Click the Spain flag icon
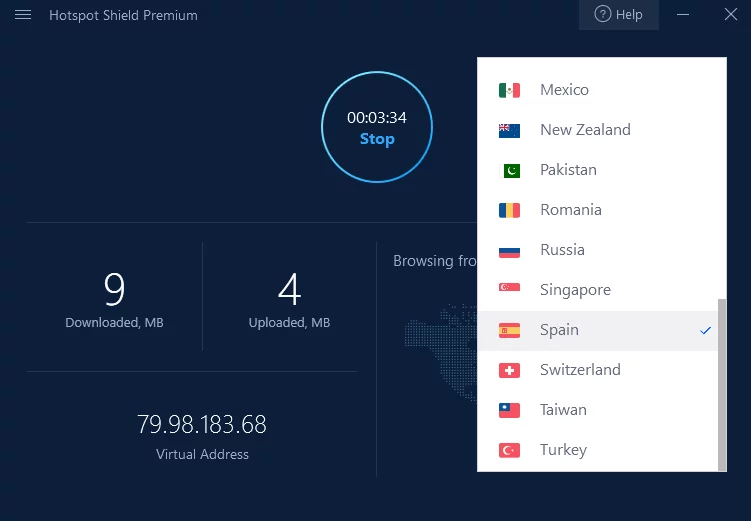751x521 pixels. click(509, 330)
